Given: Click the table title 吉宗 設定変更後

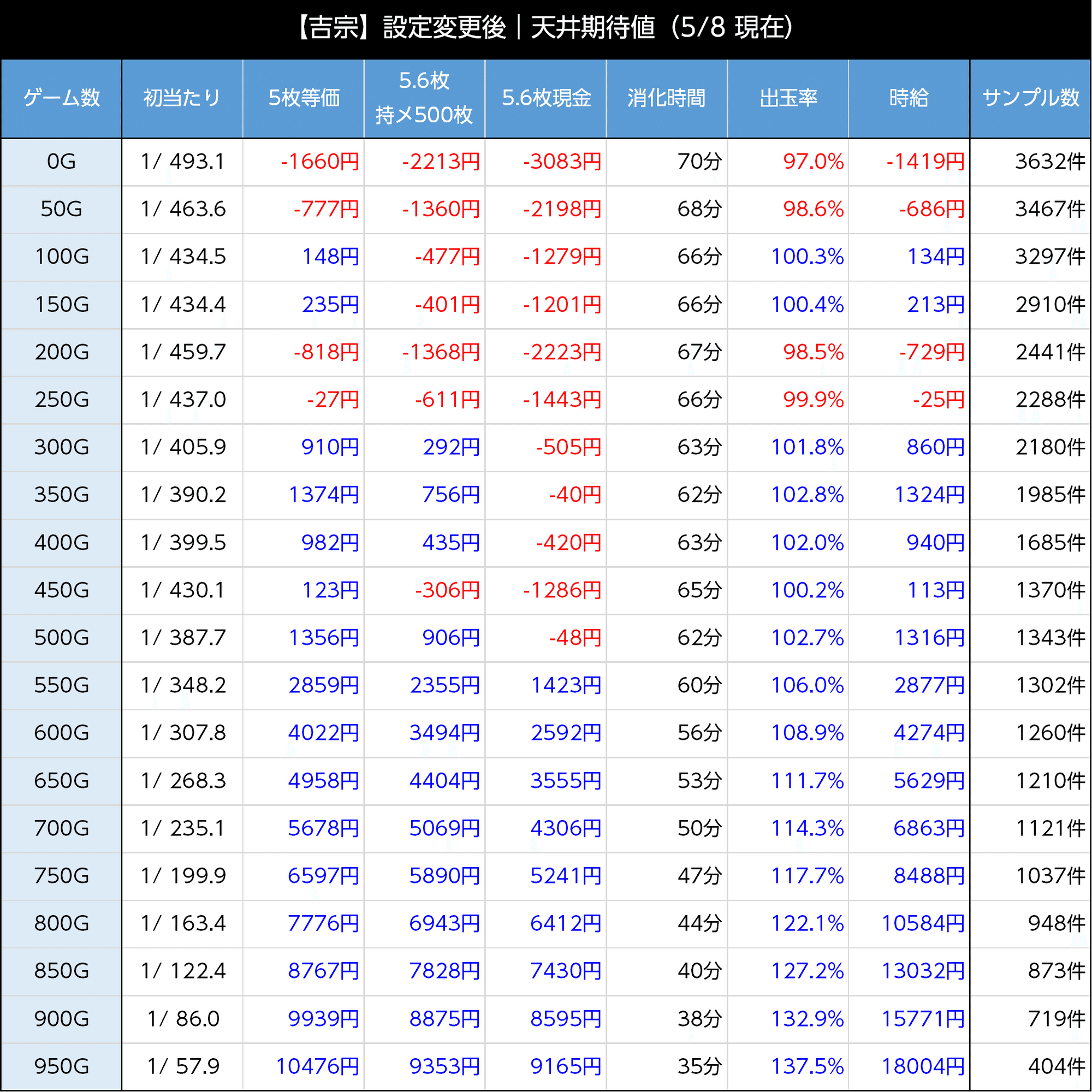Looking at the screenshot, I should pos(545,27).
